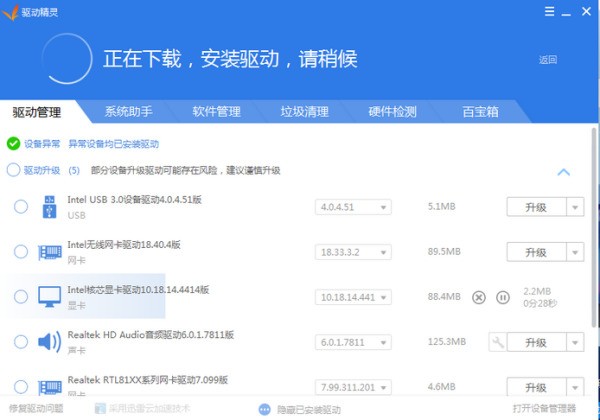Switch to the 软件管理 tab
The height and width of the screenshot is (420, 600).
coord(217,111)
